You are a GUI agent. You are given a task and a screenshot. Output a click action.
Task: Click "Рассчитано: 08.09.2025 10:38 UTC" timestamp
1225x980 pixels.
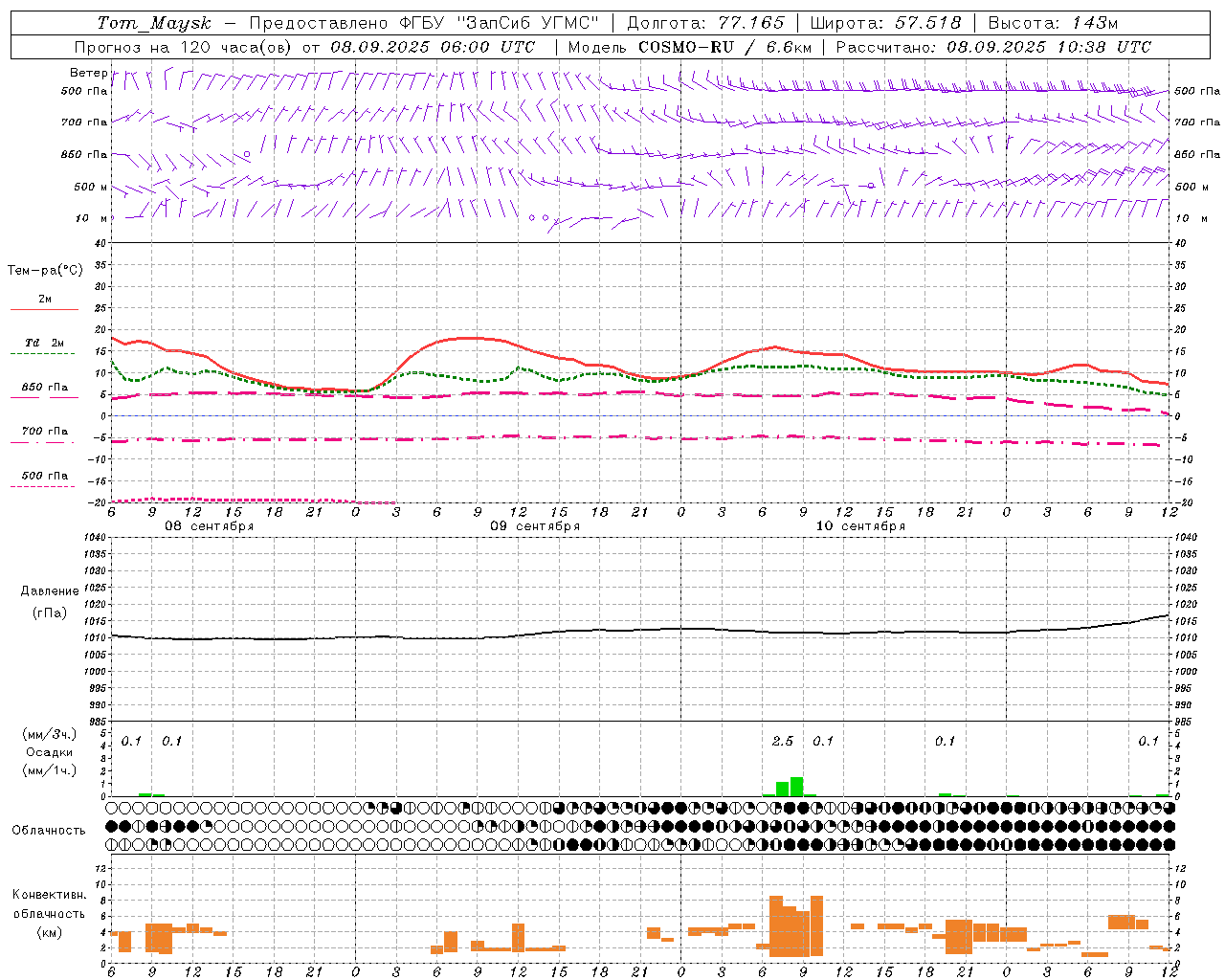(993, 47)
